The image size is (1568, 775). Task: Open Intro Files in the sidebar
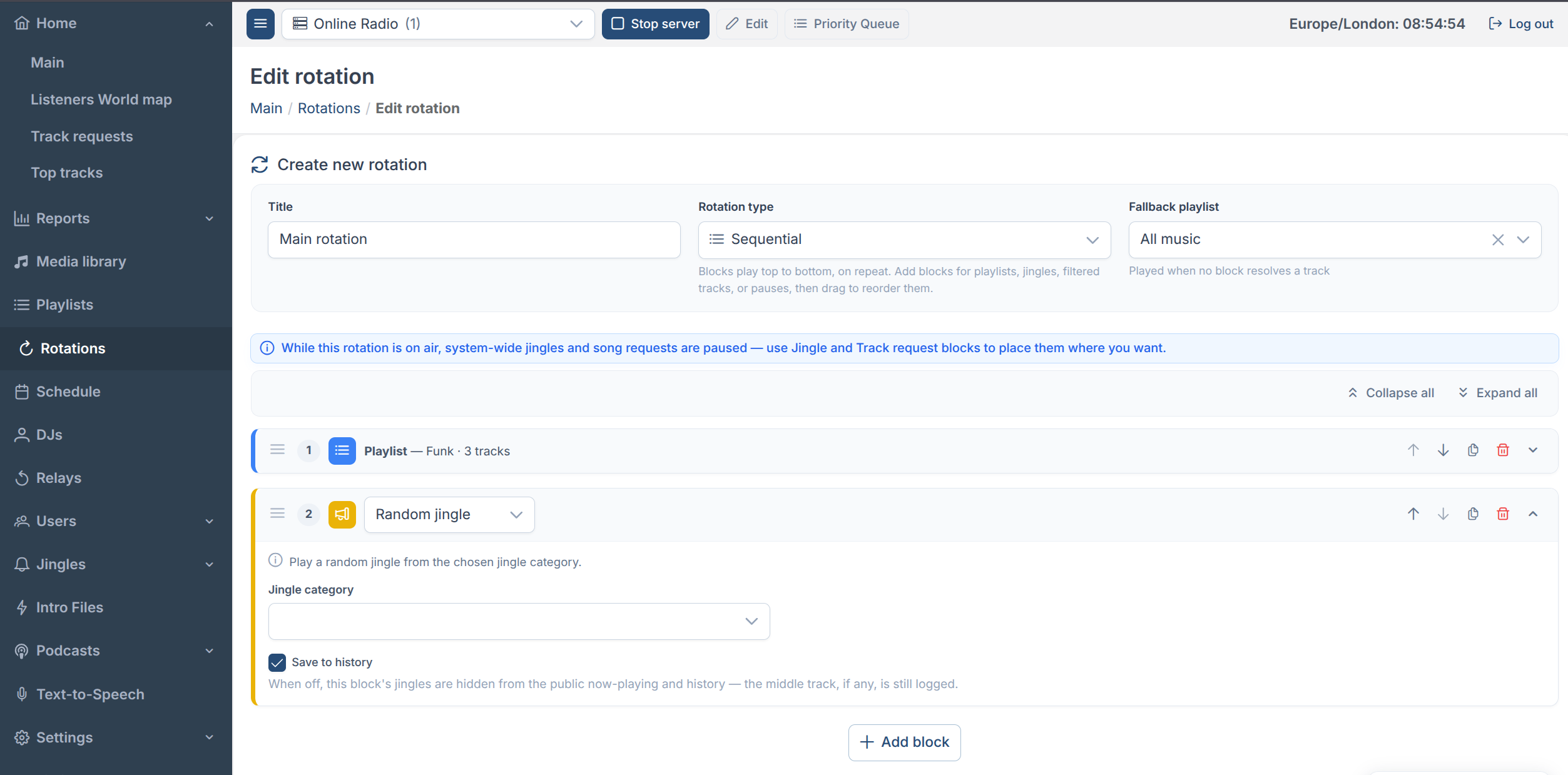pos(69,607)
